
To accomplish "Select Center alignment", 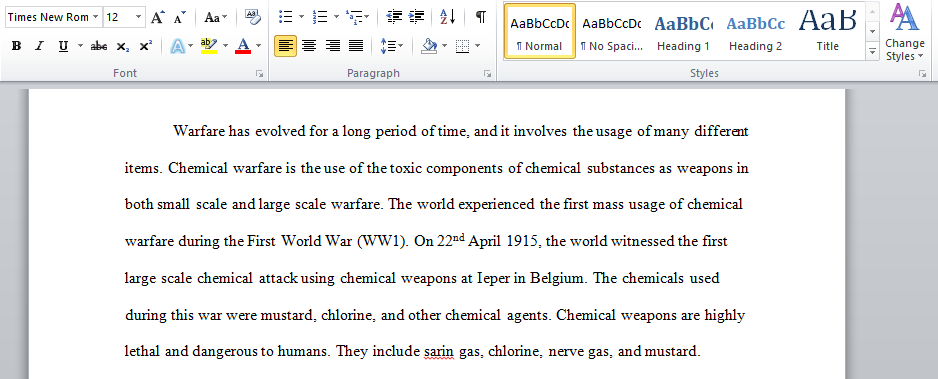I will click(309, 46).
